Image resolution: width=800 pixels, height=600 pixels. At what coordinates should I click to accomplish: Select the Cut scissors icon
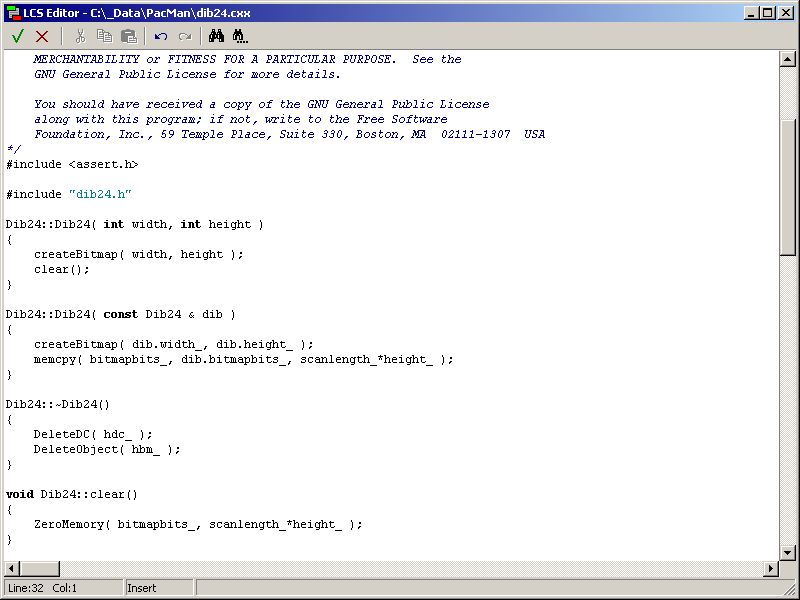click(79, 35)
